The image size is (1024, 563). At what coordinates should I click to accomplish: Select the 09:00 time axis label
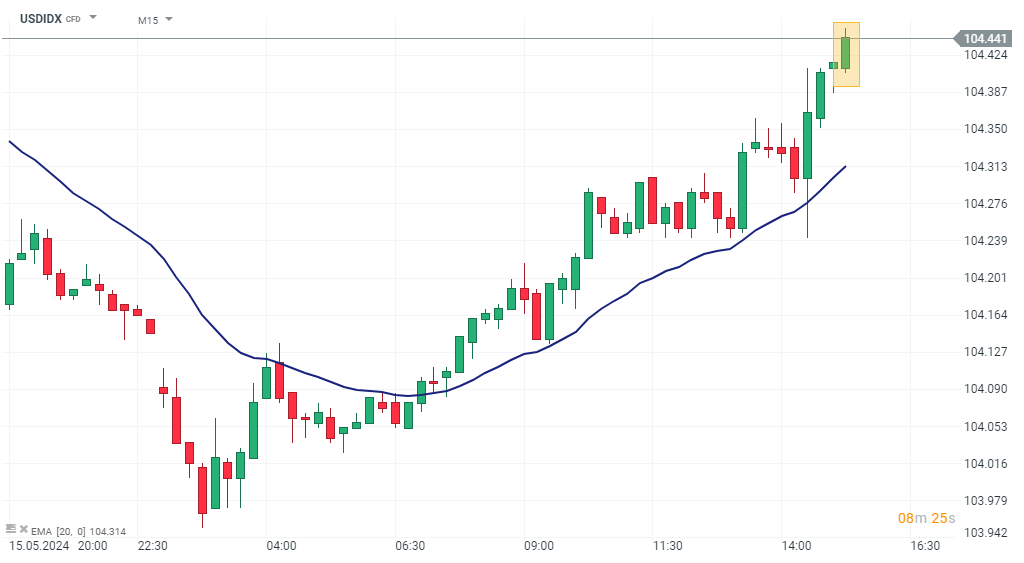539,546
